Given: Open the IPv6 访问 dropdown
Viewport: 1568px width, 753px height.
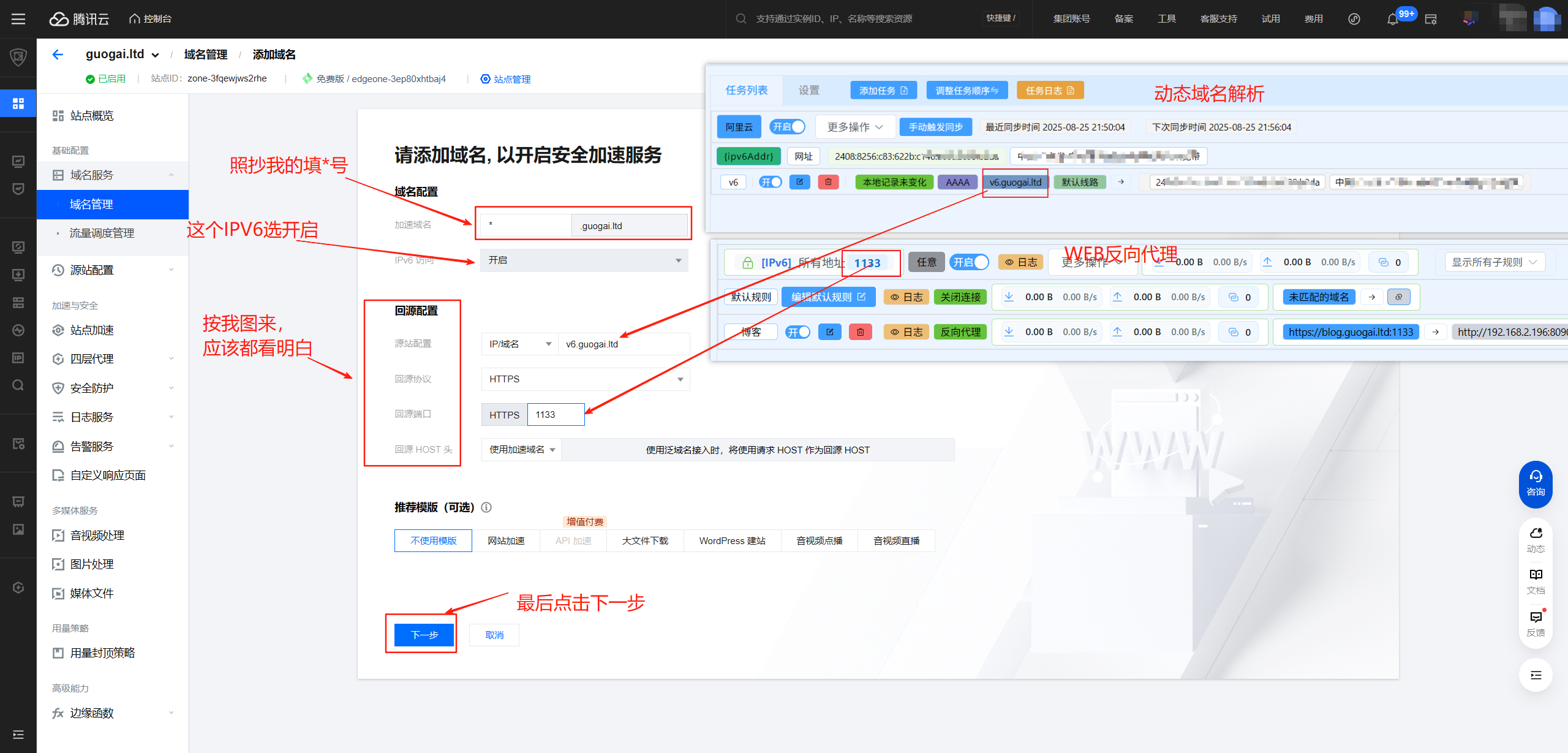Looking at the screenshot, I should [584, 260].
